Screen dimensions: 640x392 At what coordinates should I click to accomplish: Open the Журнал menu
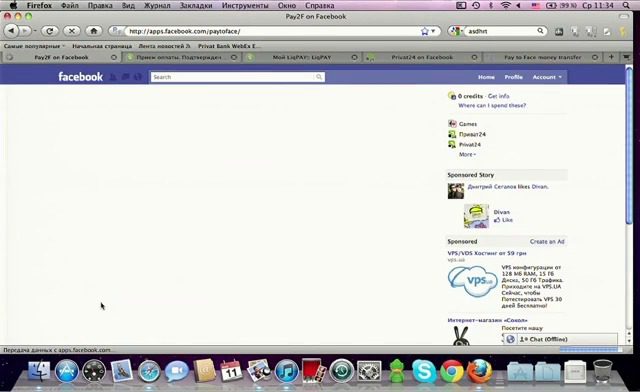157,6
